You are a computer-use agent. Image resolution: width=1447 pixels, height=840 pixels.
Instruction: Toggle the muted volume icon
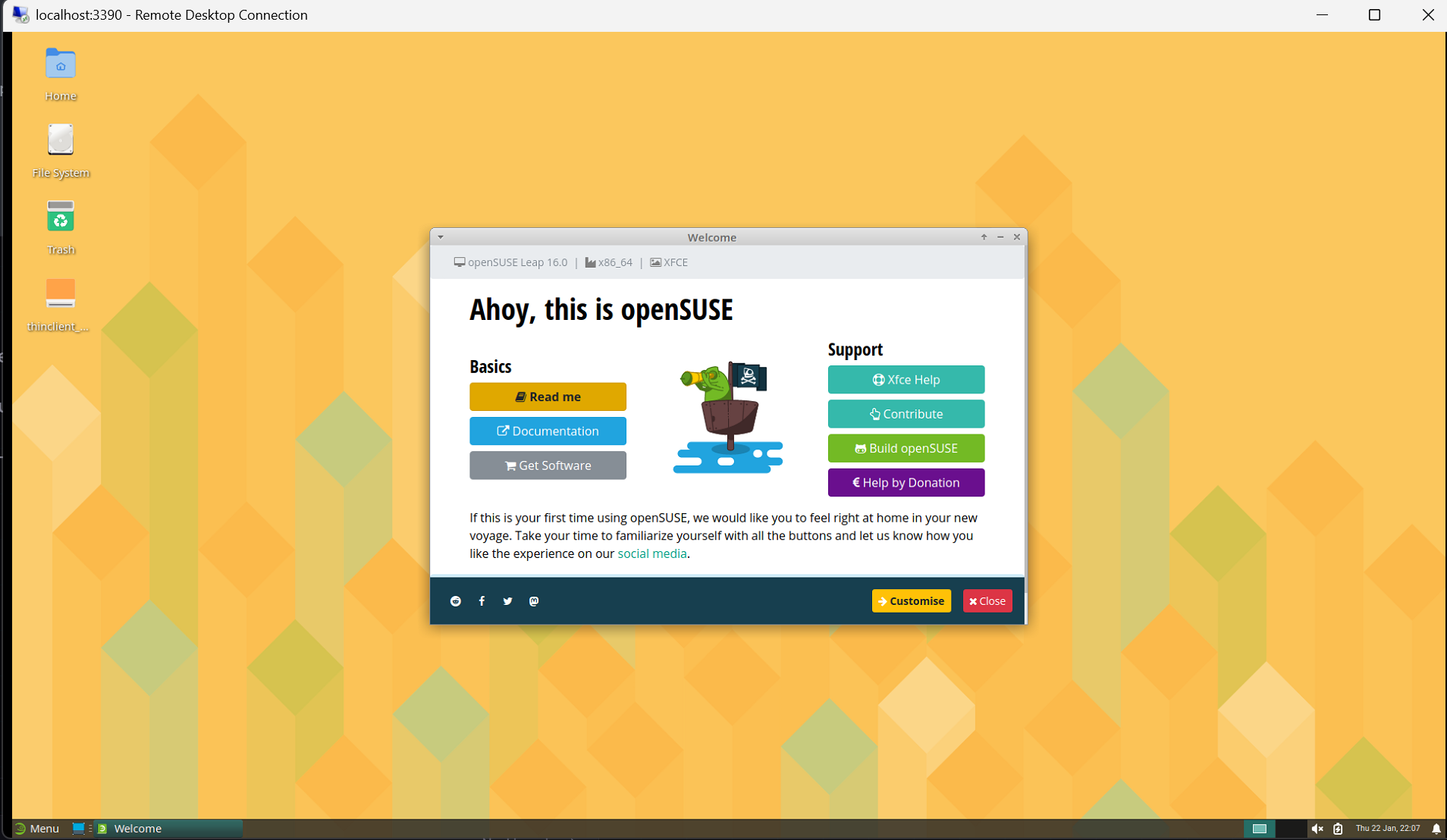click(x=1317, y=829)
